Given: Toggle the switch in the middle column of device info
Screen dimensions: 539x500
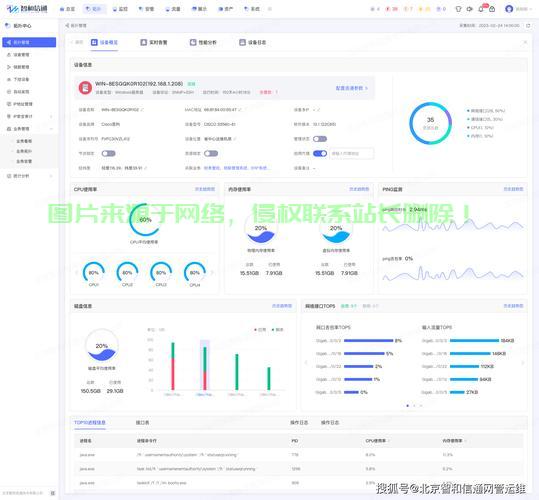Looking at the screenshot, I should point(211,153).
